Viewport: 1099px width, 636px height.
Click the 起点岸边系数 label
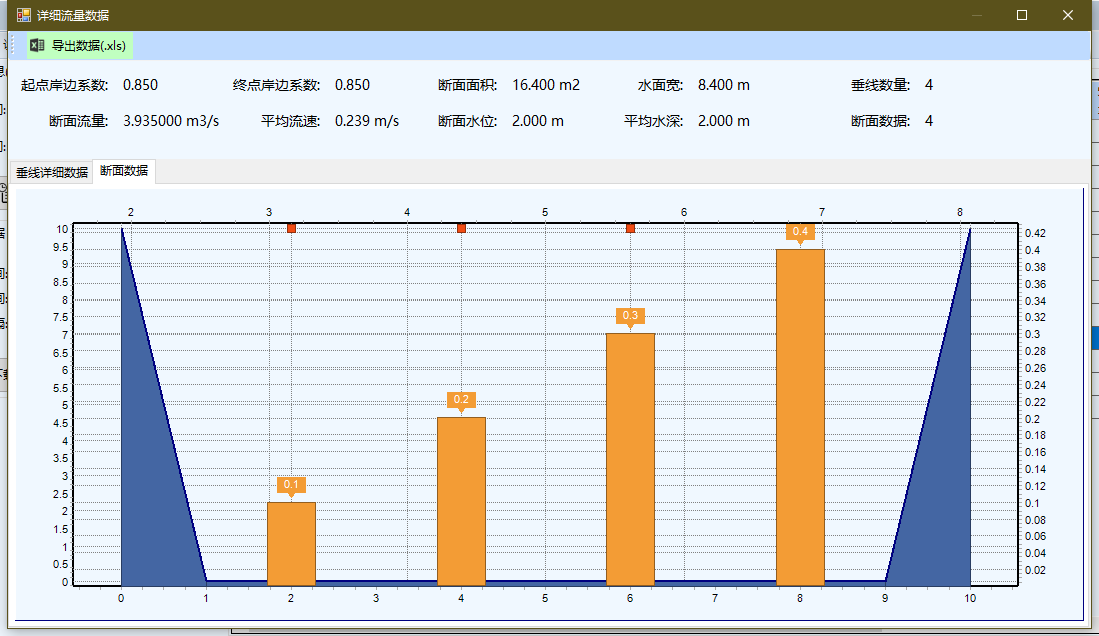pyautogui.click(x=64, y=85)
